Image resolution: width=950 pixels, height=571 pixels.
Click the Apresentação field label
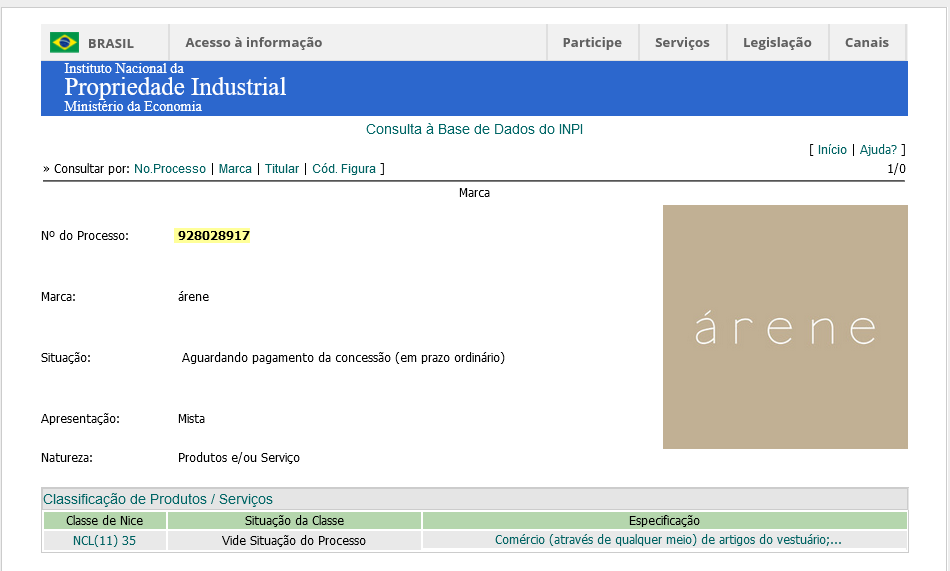coord(80,419)
